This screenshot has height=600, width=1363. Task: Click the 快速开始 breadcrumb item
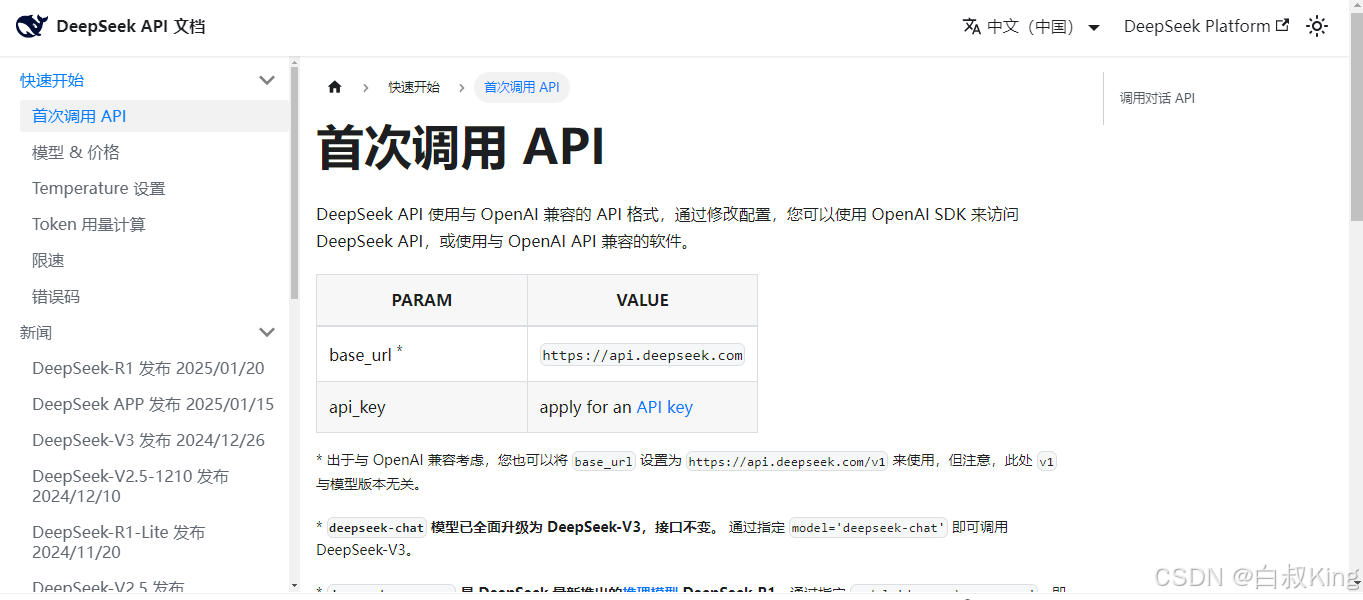414,87
